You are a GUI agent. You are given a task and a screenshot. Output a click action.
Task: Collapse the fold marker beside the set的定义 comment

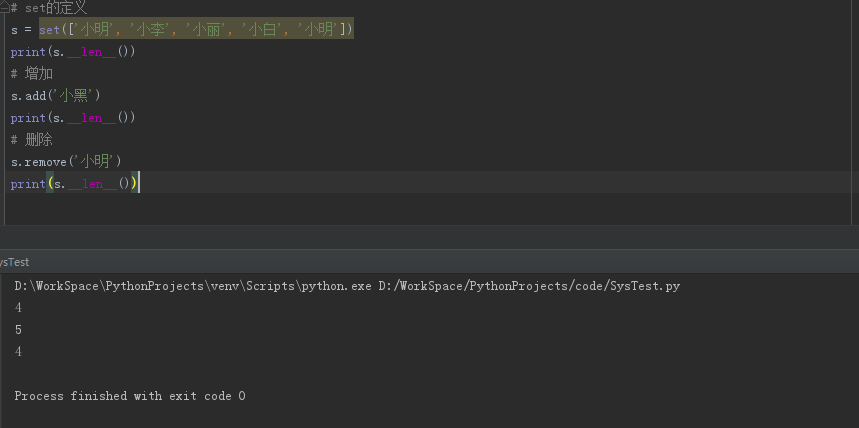(4, 8)
